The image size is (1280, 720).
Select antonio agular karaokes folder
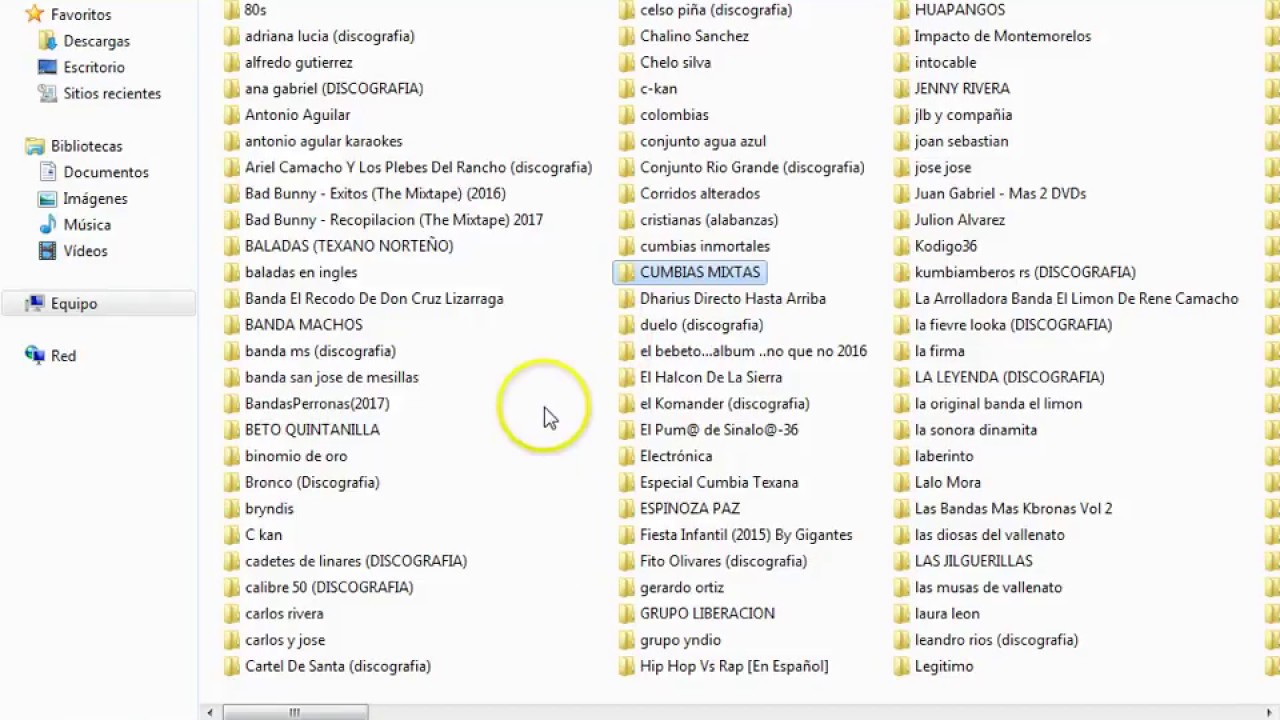(324, 141)
